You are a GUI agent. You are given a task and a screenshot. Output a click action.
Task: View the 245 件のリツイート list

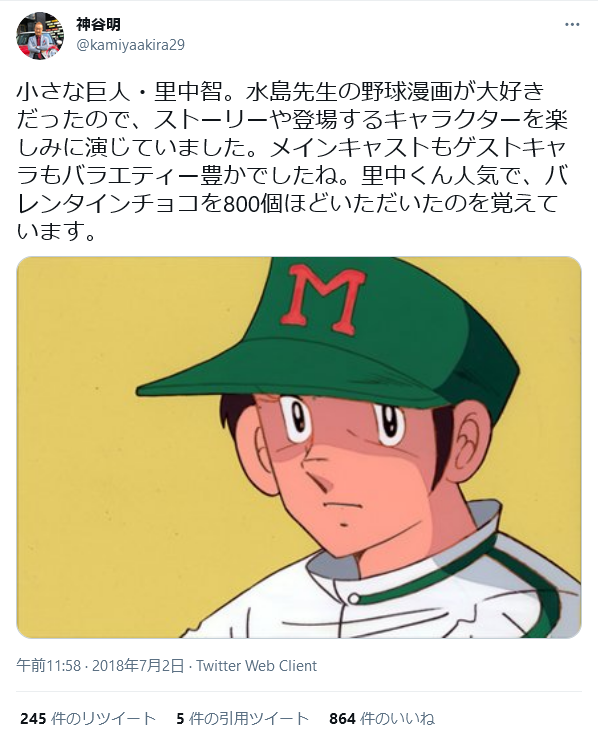[x=88, y=719]
